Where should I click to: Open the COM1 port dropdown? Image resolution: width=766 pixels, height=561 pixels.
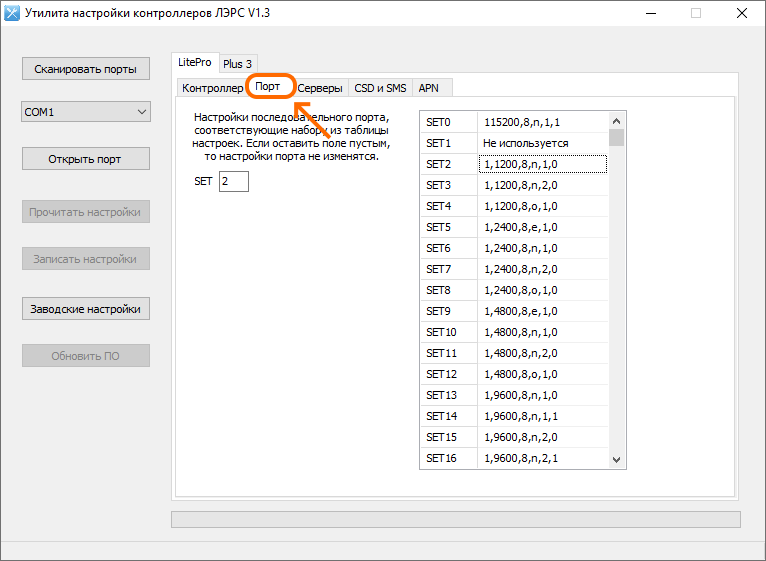(85, 112)
